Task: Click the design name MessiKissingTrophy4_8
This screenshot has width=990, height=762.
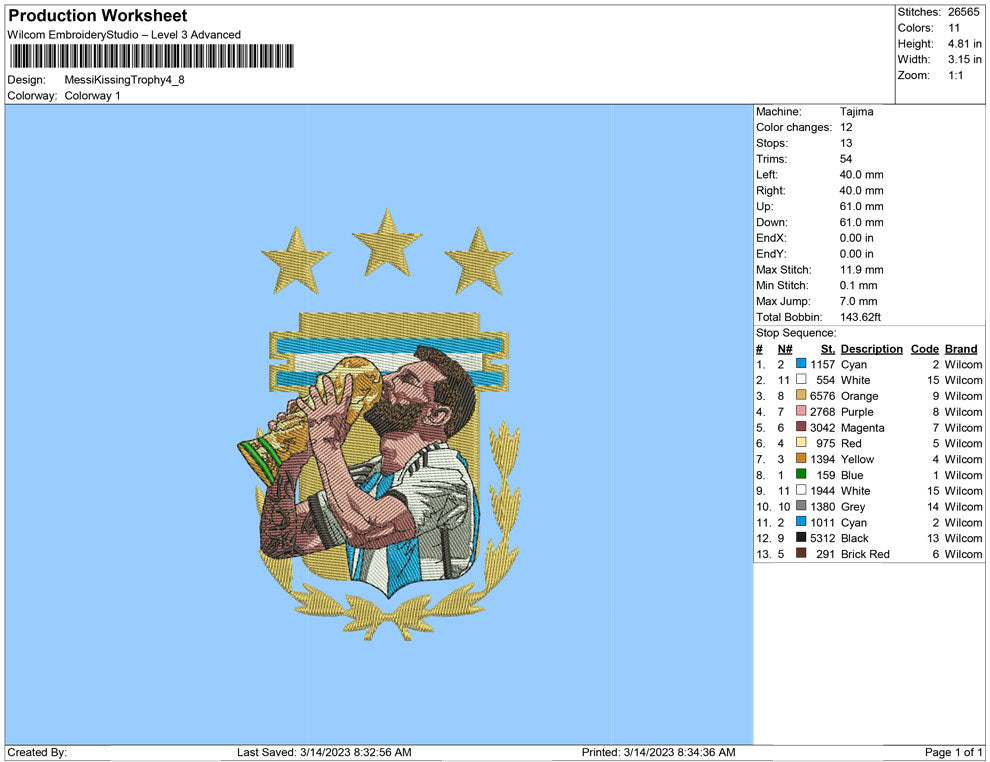Action: click(x=124, y=80)
